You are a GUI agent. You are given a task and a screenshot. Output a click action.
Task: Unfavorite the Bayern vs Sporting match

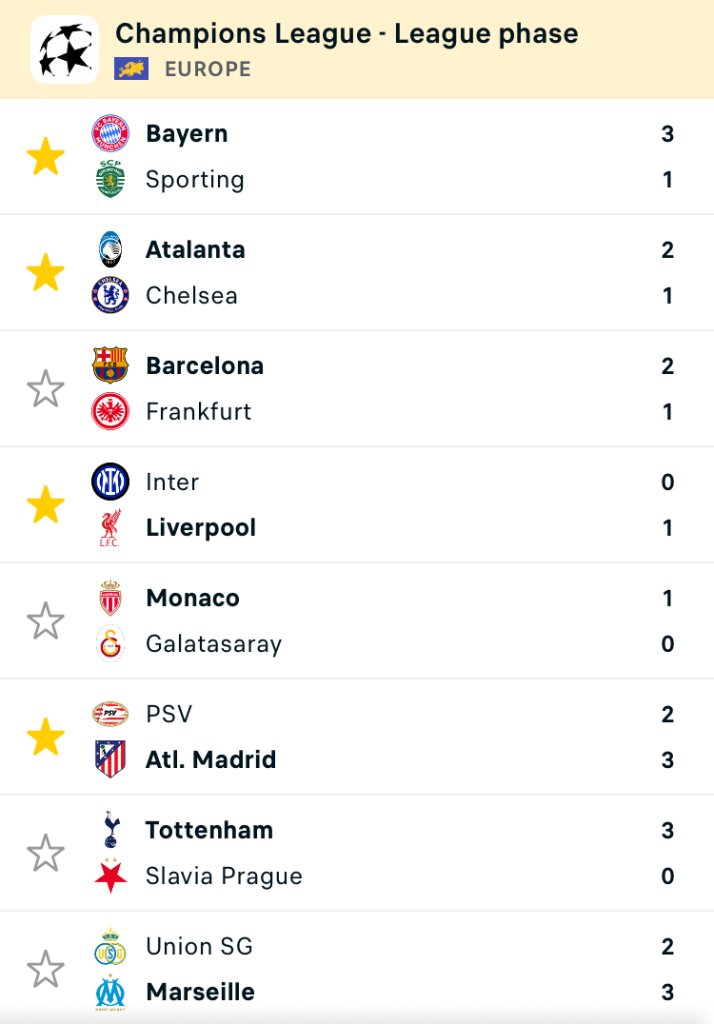click(x=46, y=157)
